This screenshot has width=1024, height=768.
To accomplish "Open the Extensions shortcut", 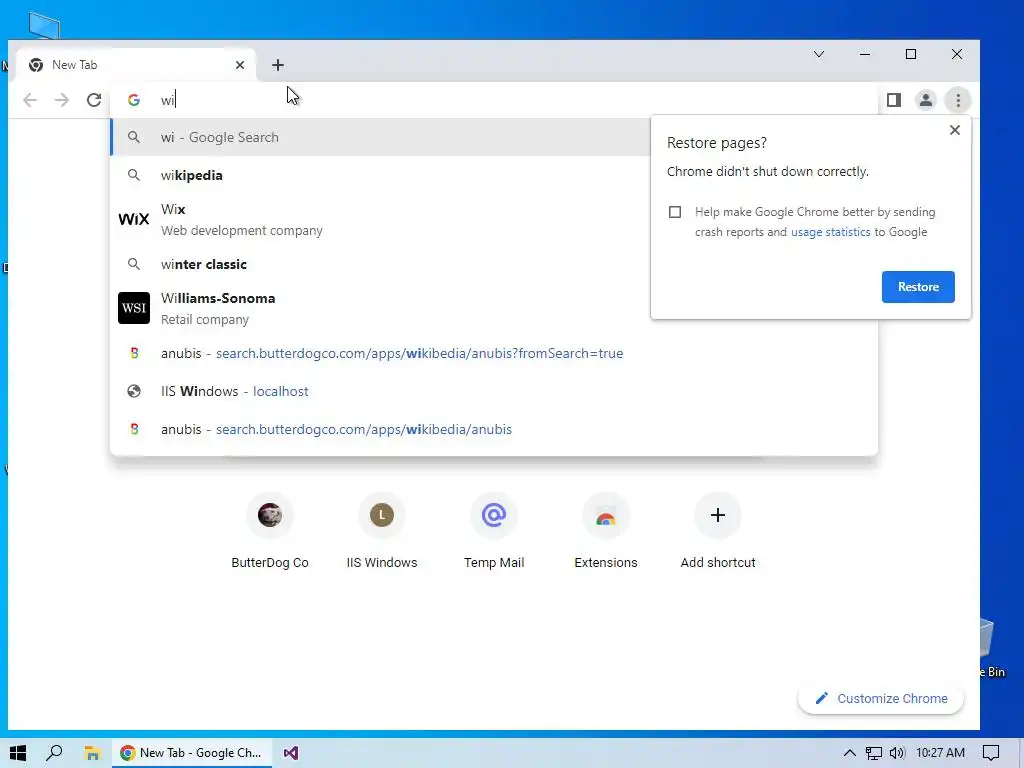I will [606, 532].
